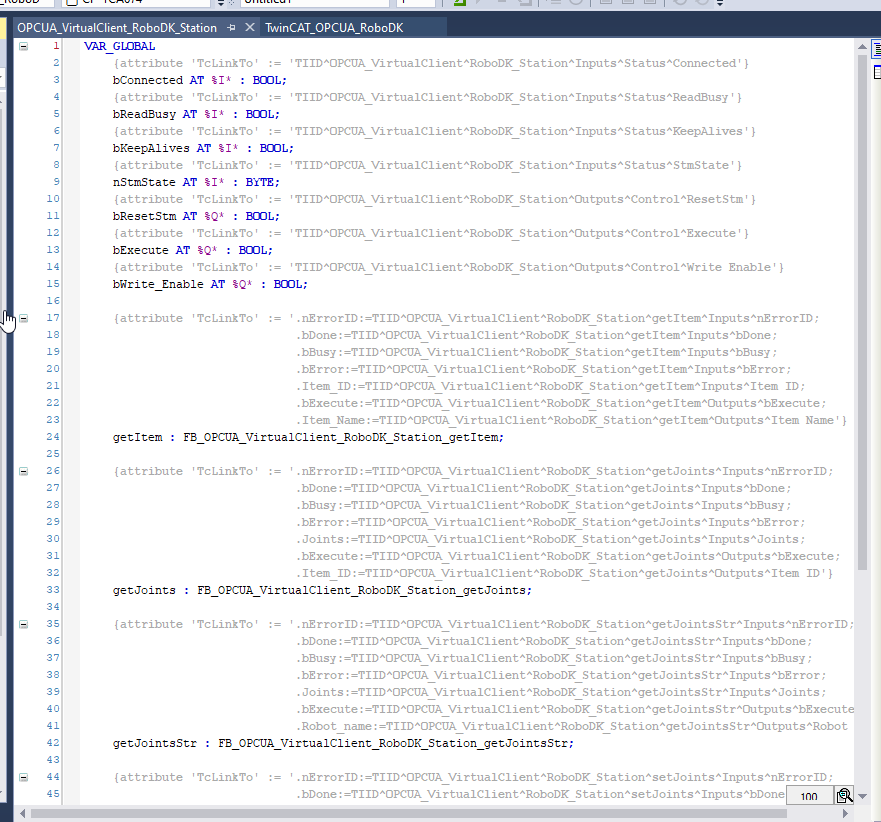Screen dimensions: 881x822
Task: Switch to tabular declaration view icon
Action: (x=877, y=72)
